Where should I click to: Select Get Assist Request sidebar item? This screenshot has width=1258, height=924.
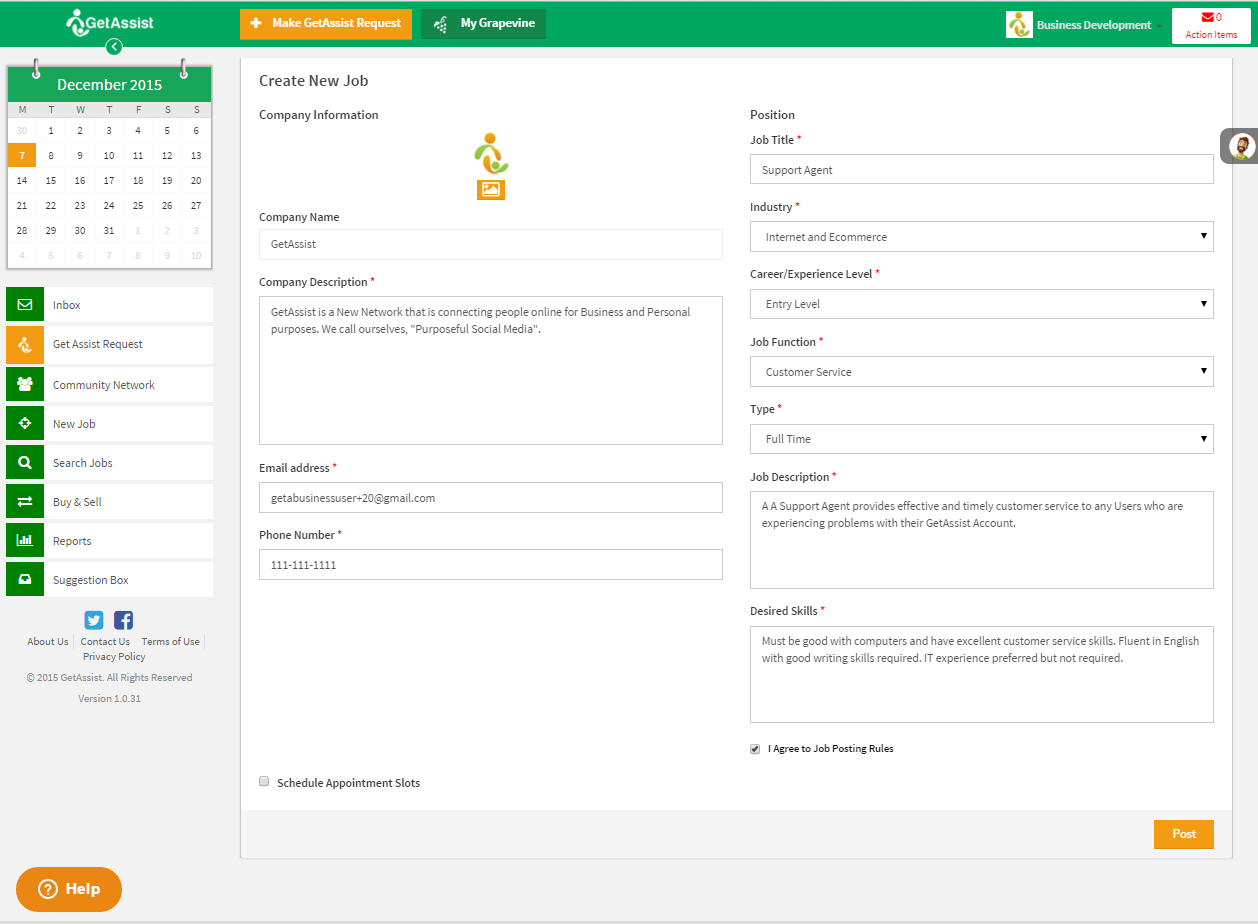109,344
